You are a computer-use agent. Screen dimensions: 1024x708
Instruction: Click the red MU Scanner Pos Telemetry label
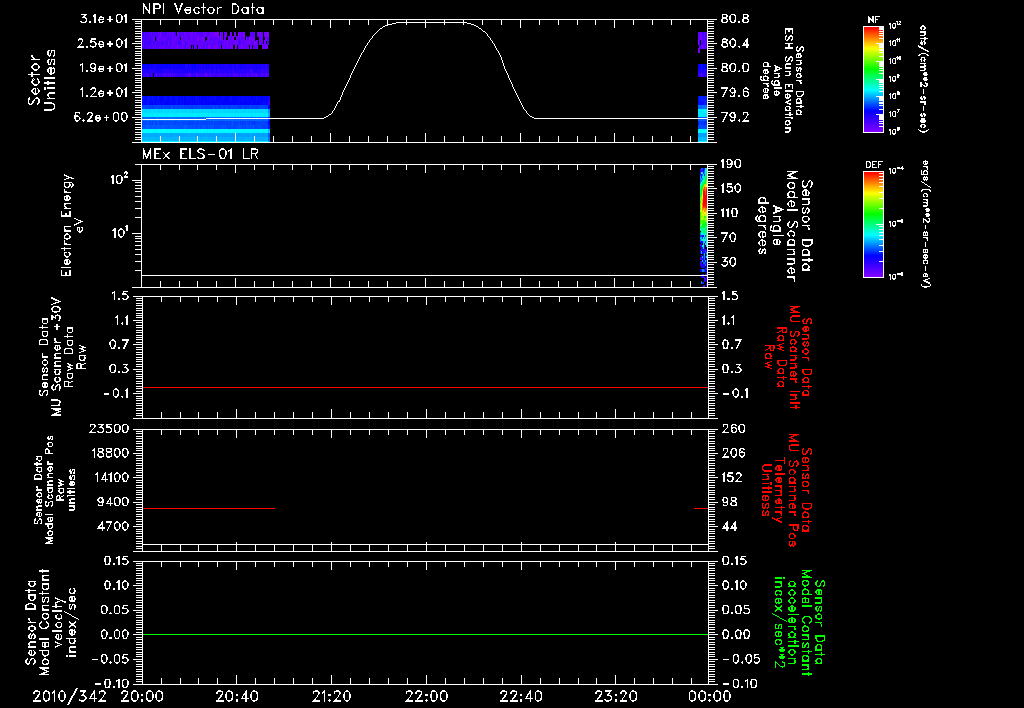pos(787,490)
